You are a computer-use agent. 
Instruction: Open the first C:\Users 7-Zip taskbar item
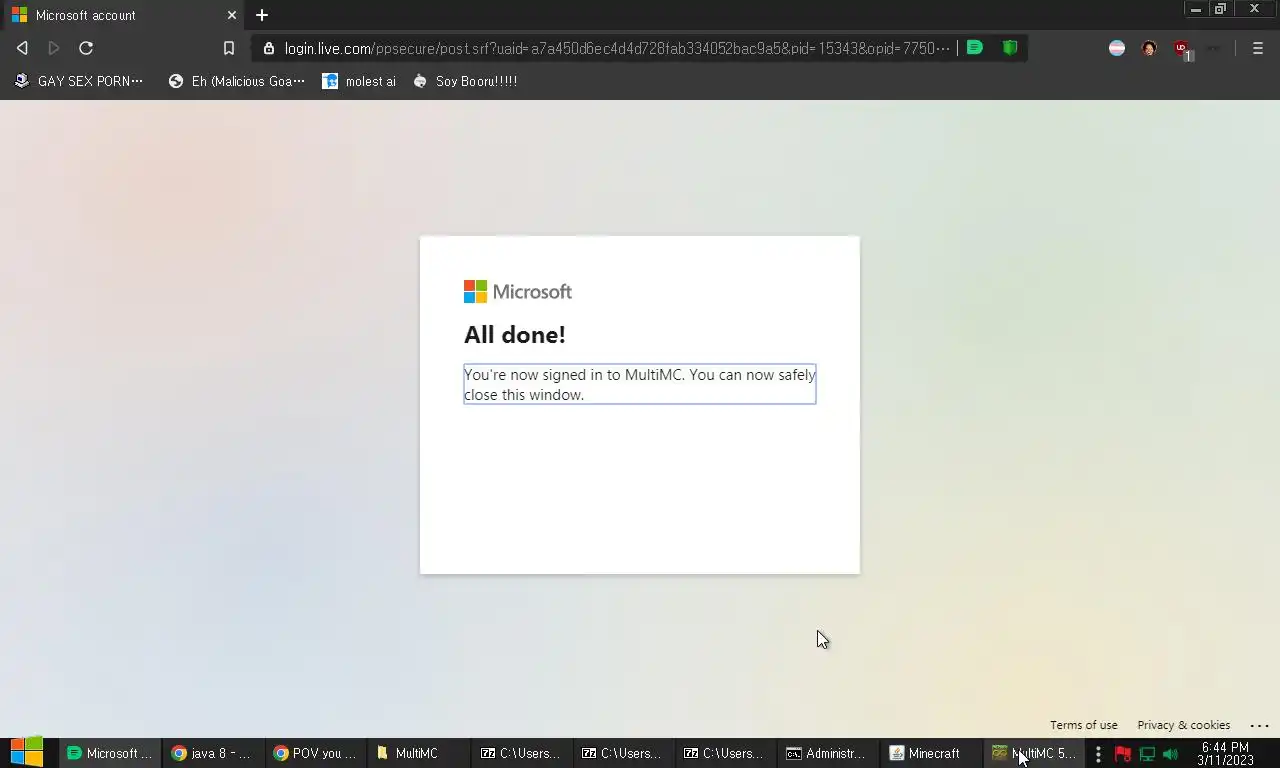click(x=521, y=753)
